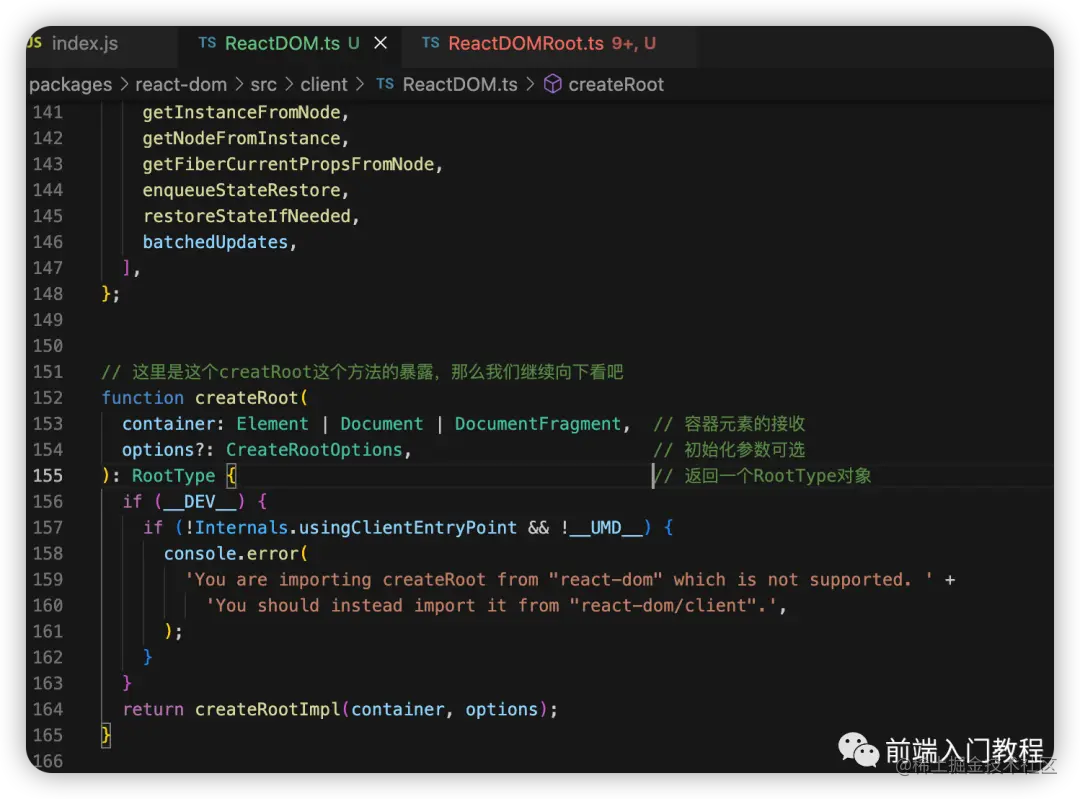Click the DocumentFragment type

pos(538,424)
